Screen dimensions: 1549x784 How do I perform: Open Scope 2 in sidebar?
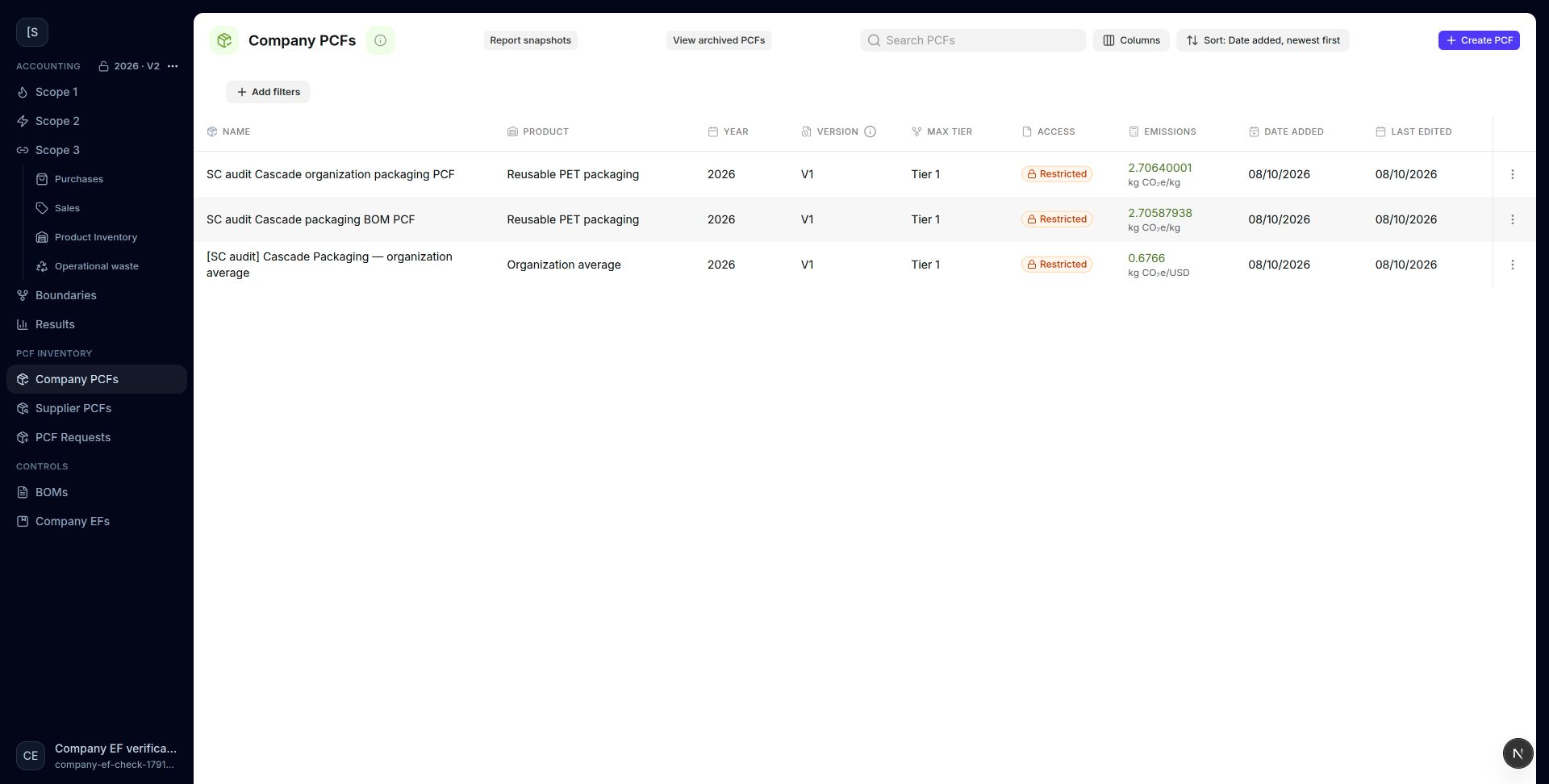(x=97, y=121)
